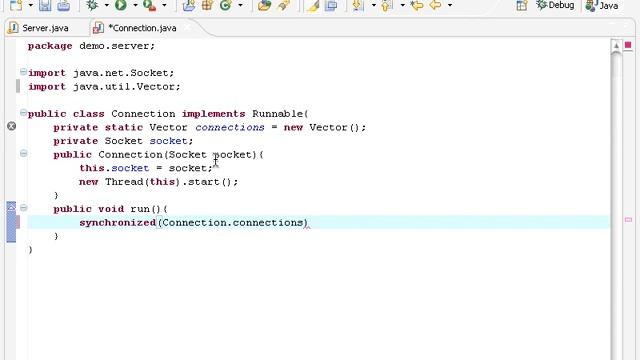Open the Next Annotation dropdown arrow

(373, 5)
